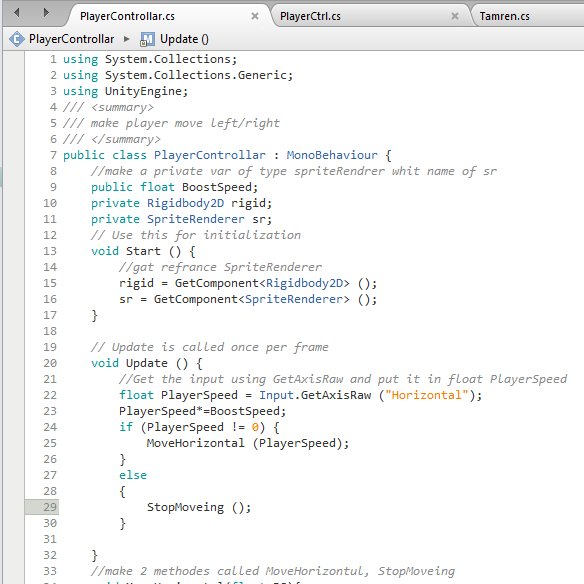Click 'Input.GetAxisRaw' call on line 22
The height and width of the screenshot is (584, 584).
coord(315,395)
